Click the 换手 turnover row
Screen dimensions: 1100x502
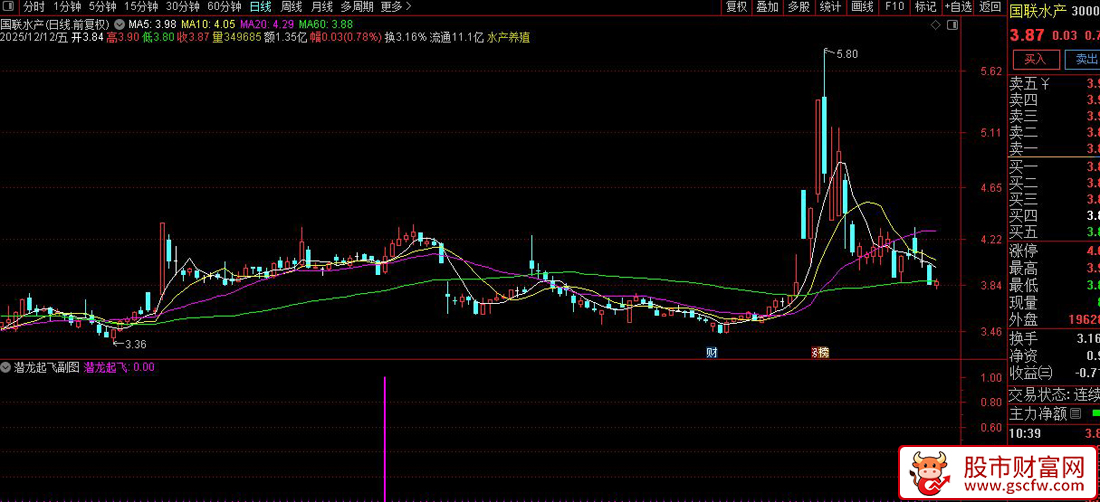pos(1054,339)
